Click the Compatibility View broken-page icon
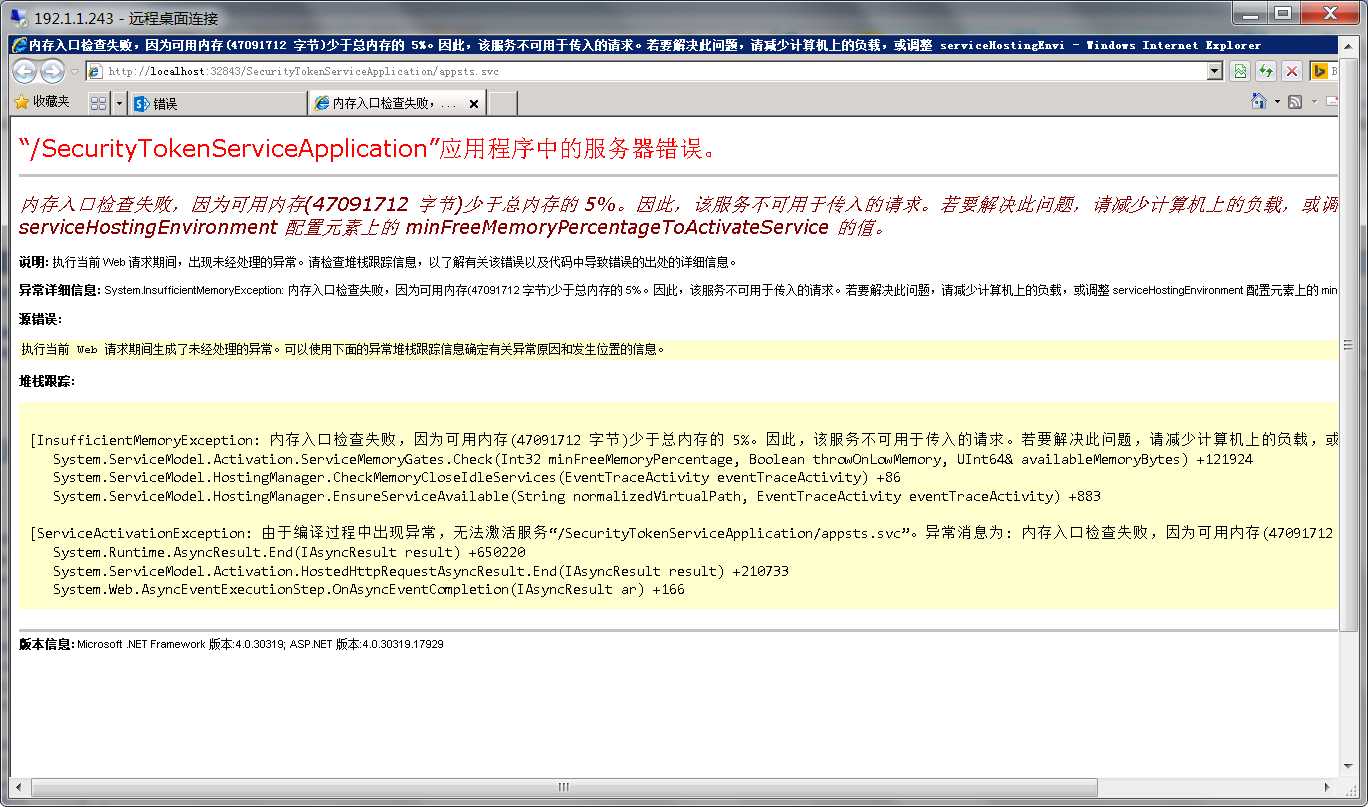The width and height of the screenshot is (1368, 807). 1241,71
